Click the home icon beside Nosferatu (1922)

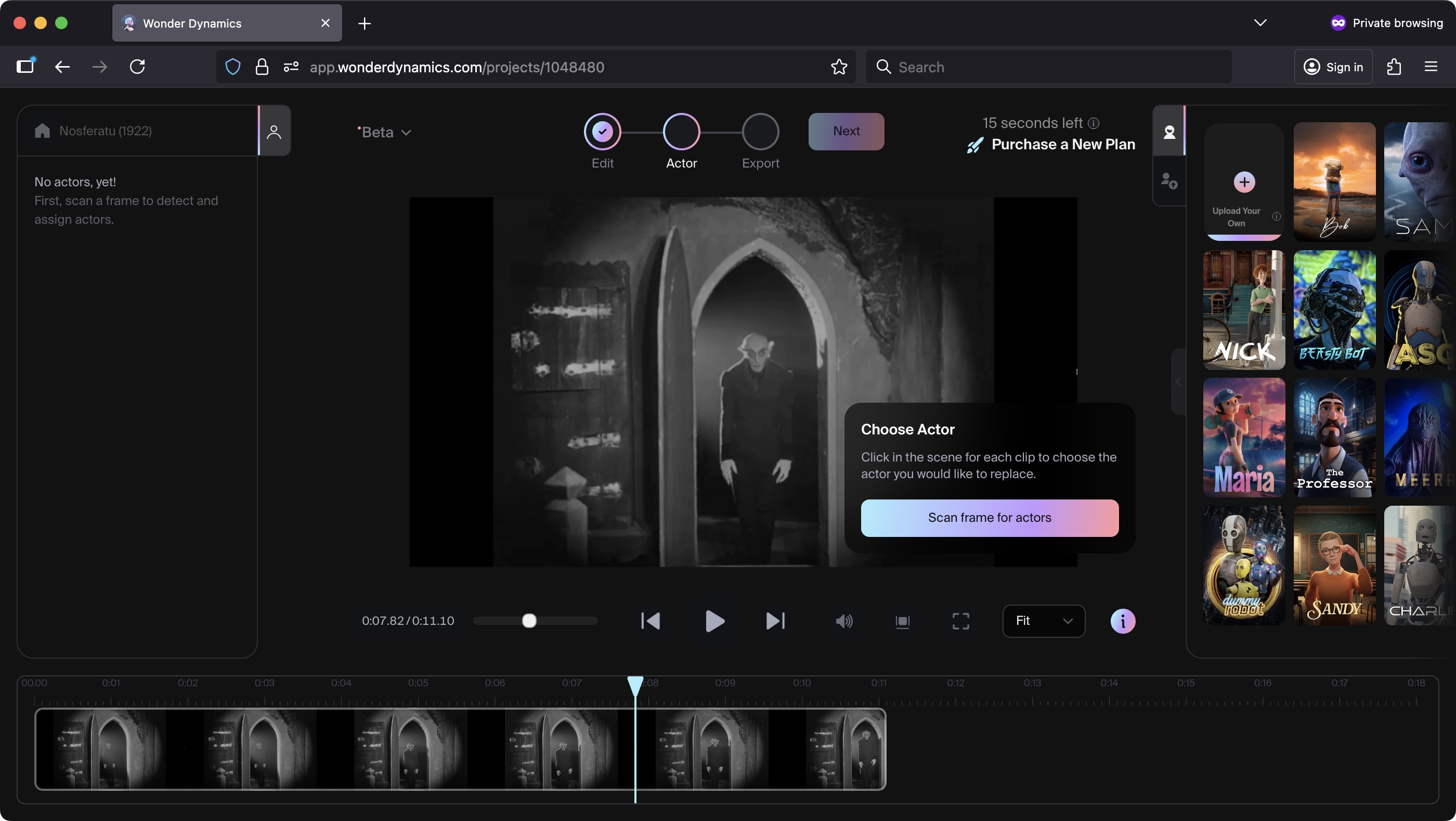tap(43, 131)
